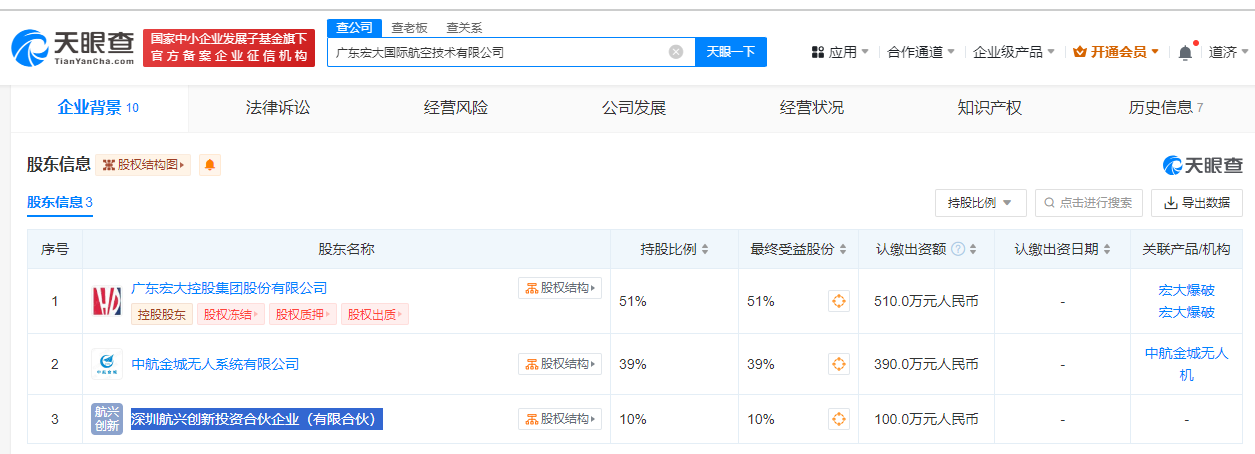Click the orange alert bell beside 股权结构图

tap(210, 165)
